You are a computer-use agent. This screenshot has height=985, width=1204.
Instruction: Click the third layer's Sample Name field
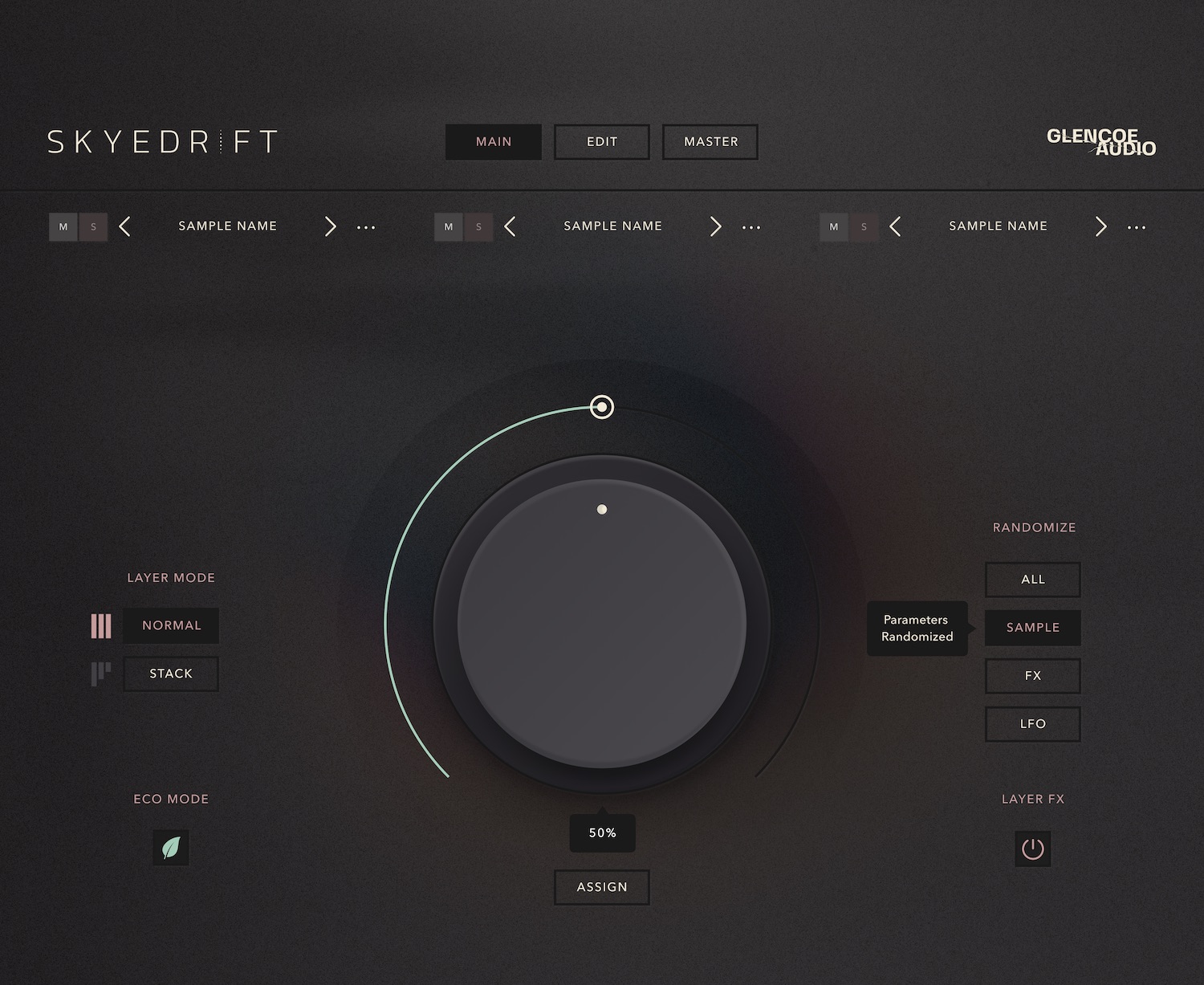(999, 226)
